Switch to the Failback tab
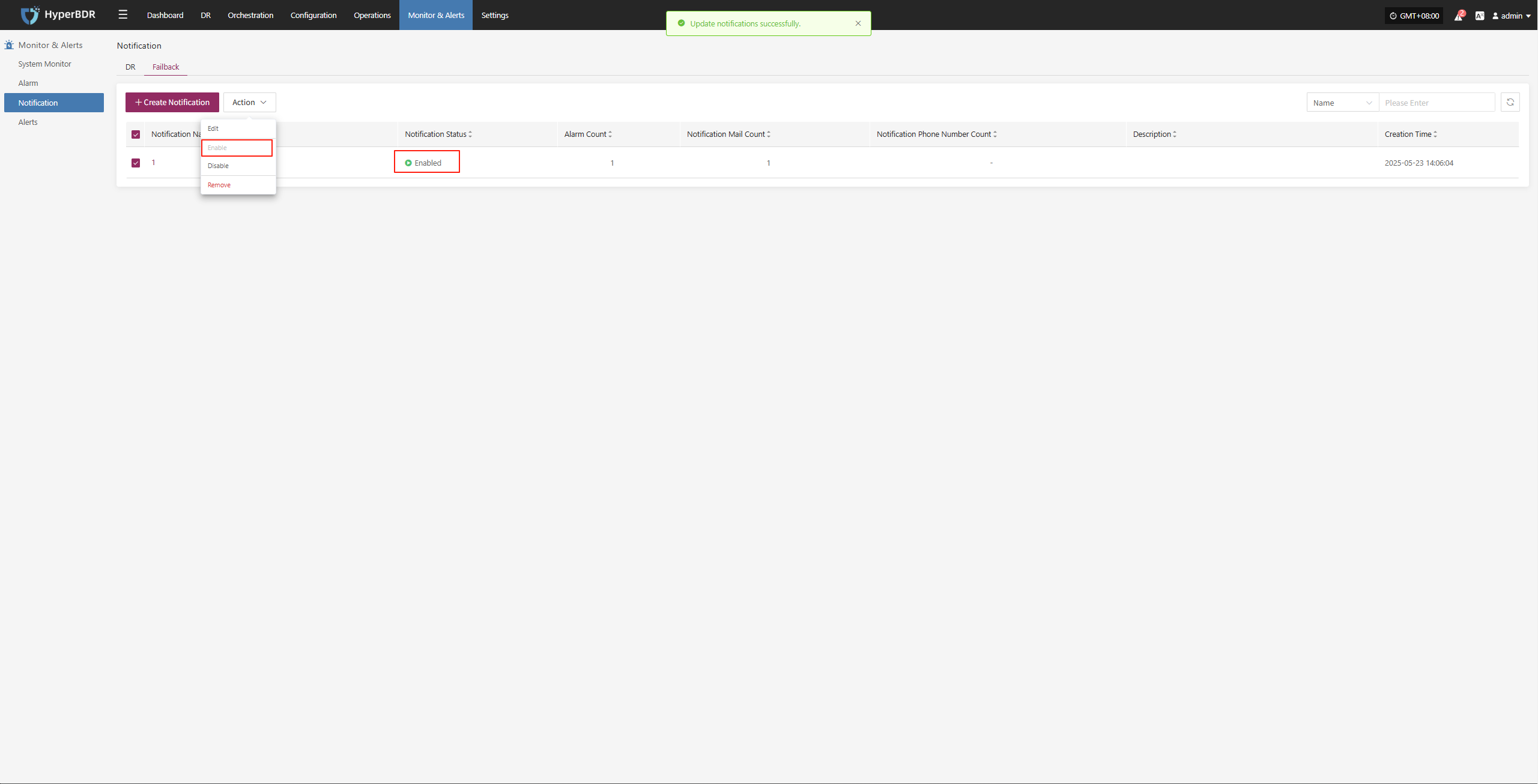 click(x=166, y=67)
